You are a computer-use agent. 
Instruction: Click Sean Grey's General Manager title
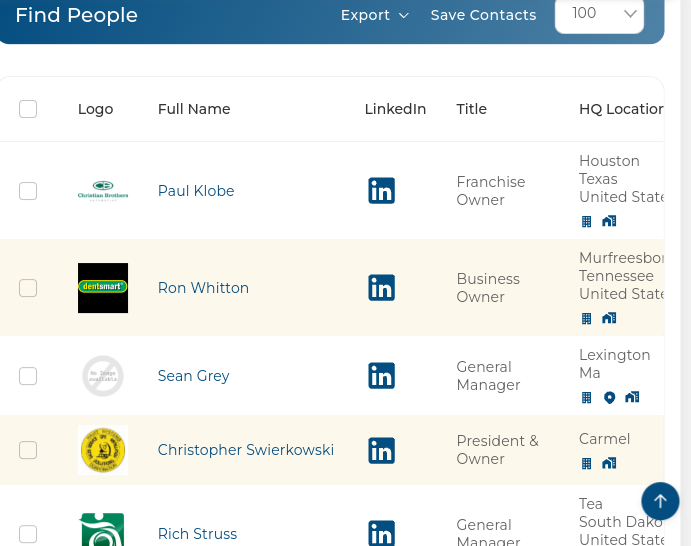(x=488, y=376)
